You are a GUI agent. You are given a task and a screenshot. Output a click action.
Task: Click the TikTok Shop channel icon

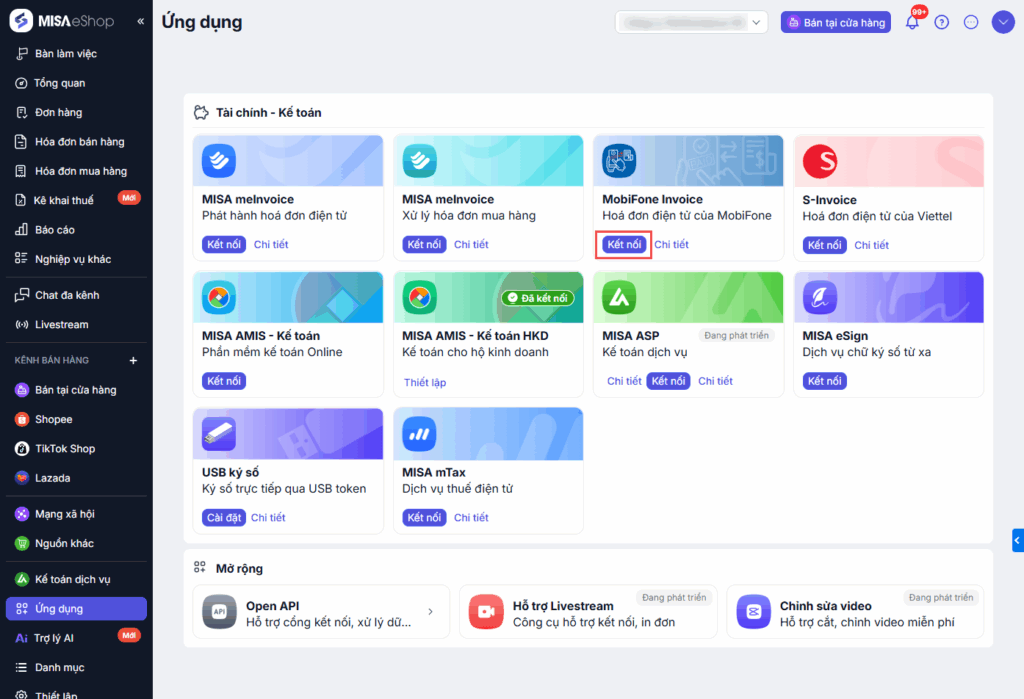22,449
